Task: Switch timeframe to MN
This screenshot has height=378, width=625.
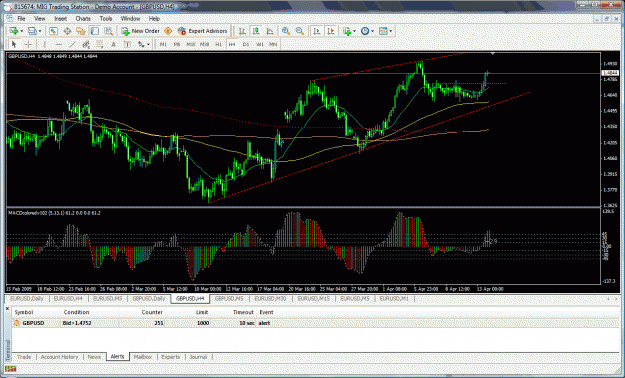Action: (x=273, y=44)
